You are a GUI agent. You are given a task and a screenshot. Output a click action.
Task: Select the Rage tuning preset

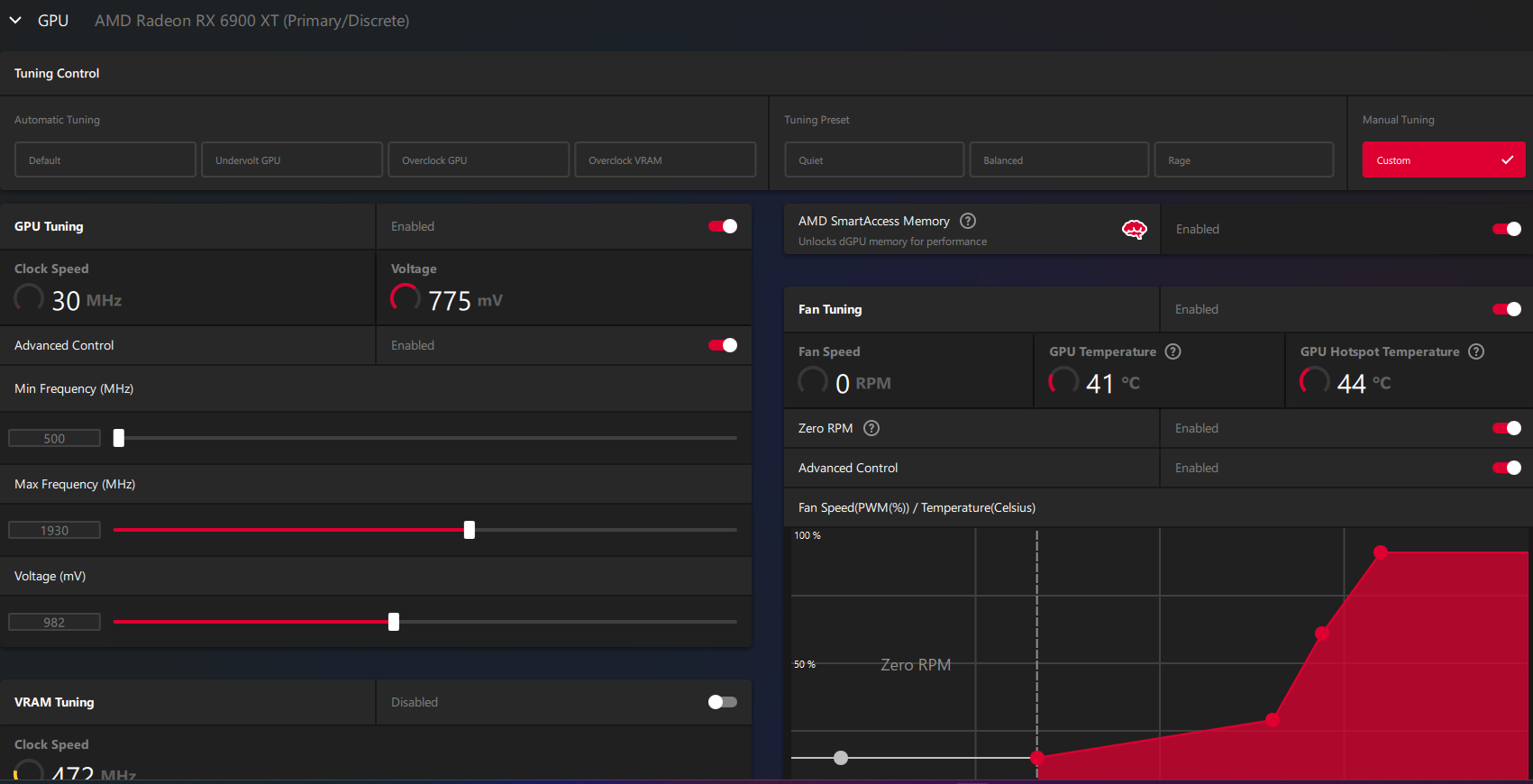[x=1244, y=160]
